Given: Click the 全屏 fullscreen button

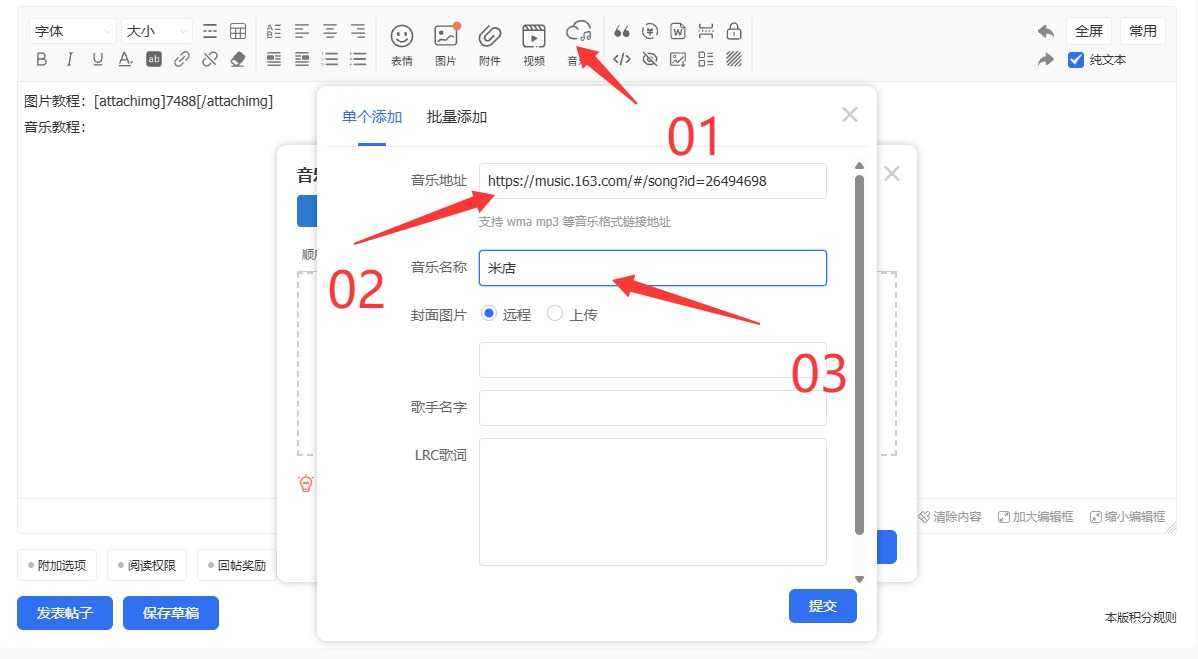Looking at the screenshot, I should tap(1089, 31).
